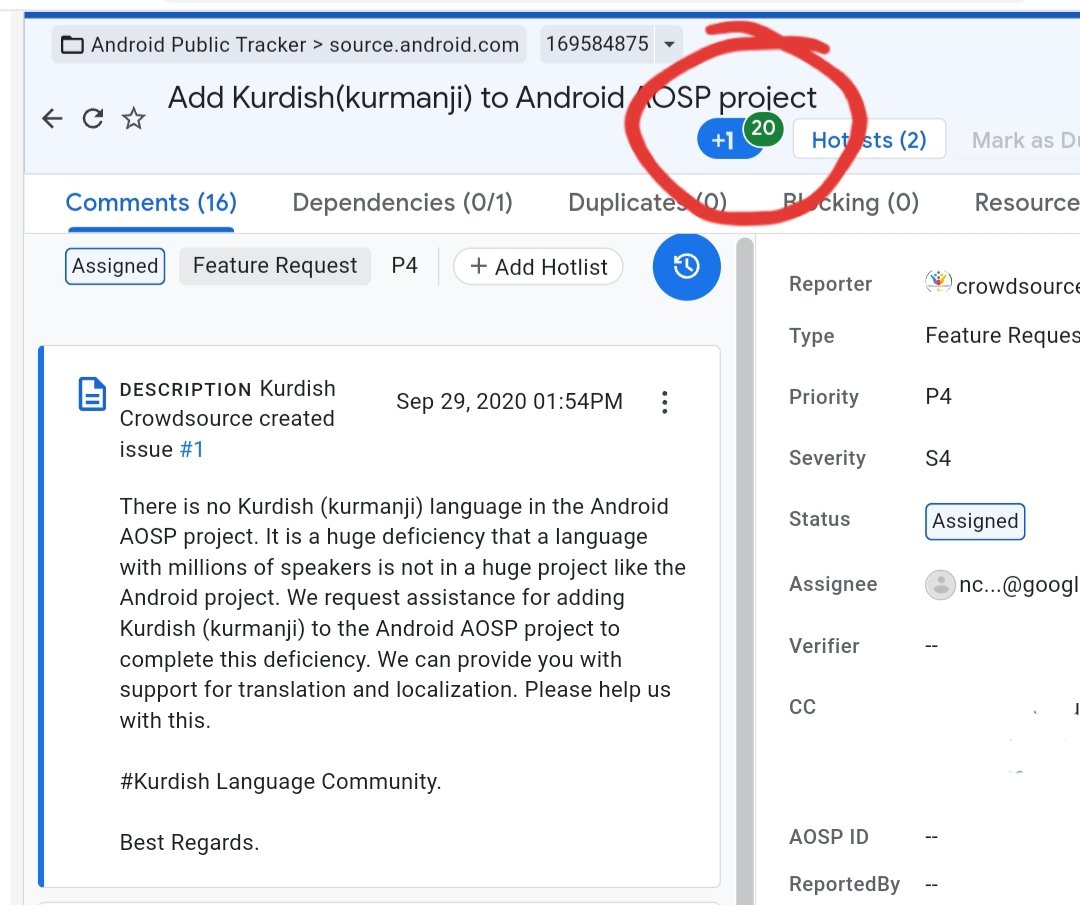Open the blue history clock button
The width and height of the screenshot is (1080, 905).
pos(686,267)
